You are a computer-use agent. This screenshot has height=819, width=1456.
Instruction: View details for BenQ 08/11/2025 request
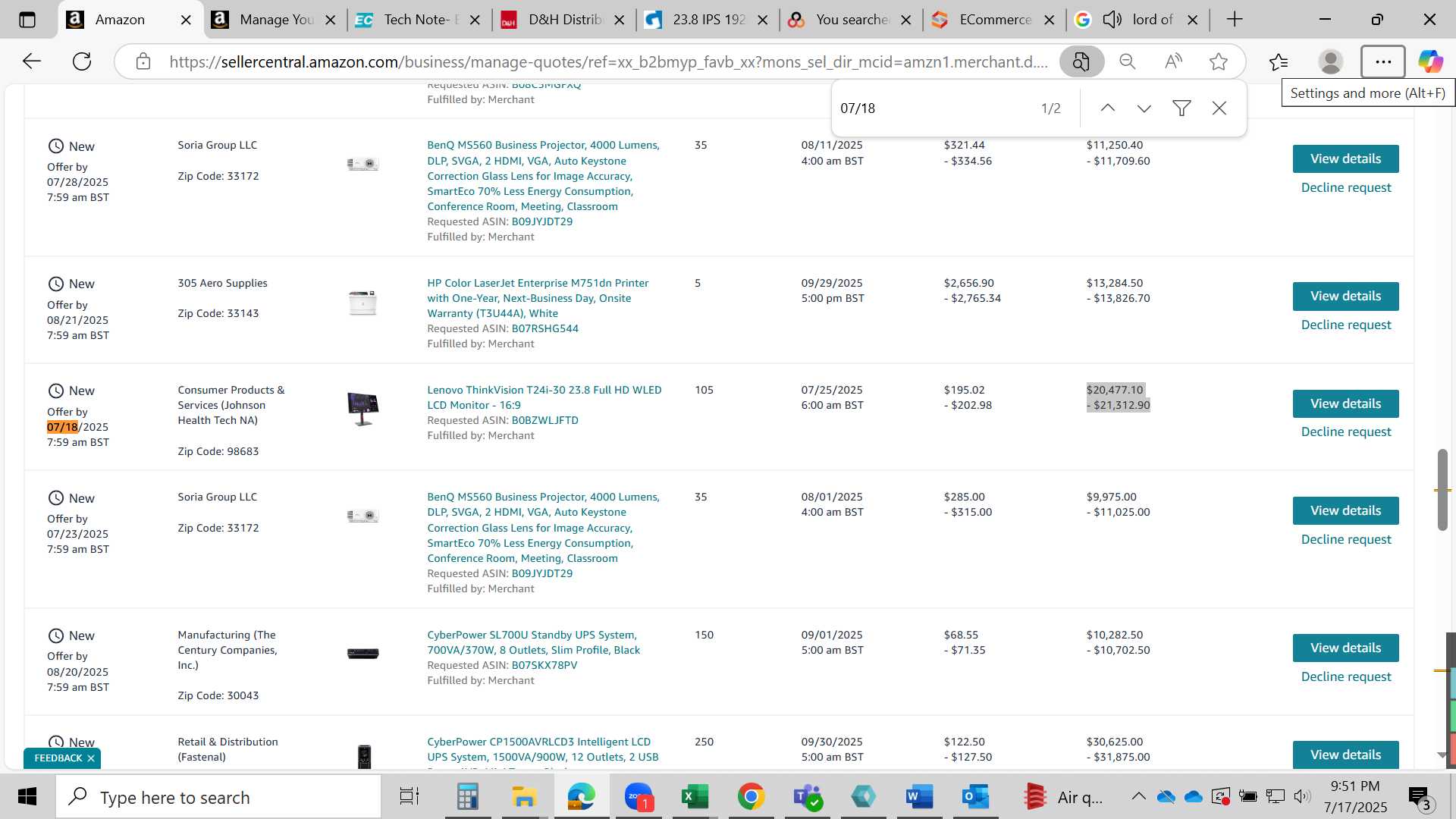click(1345, 158)
